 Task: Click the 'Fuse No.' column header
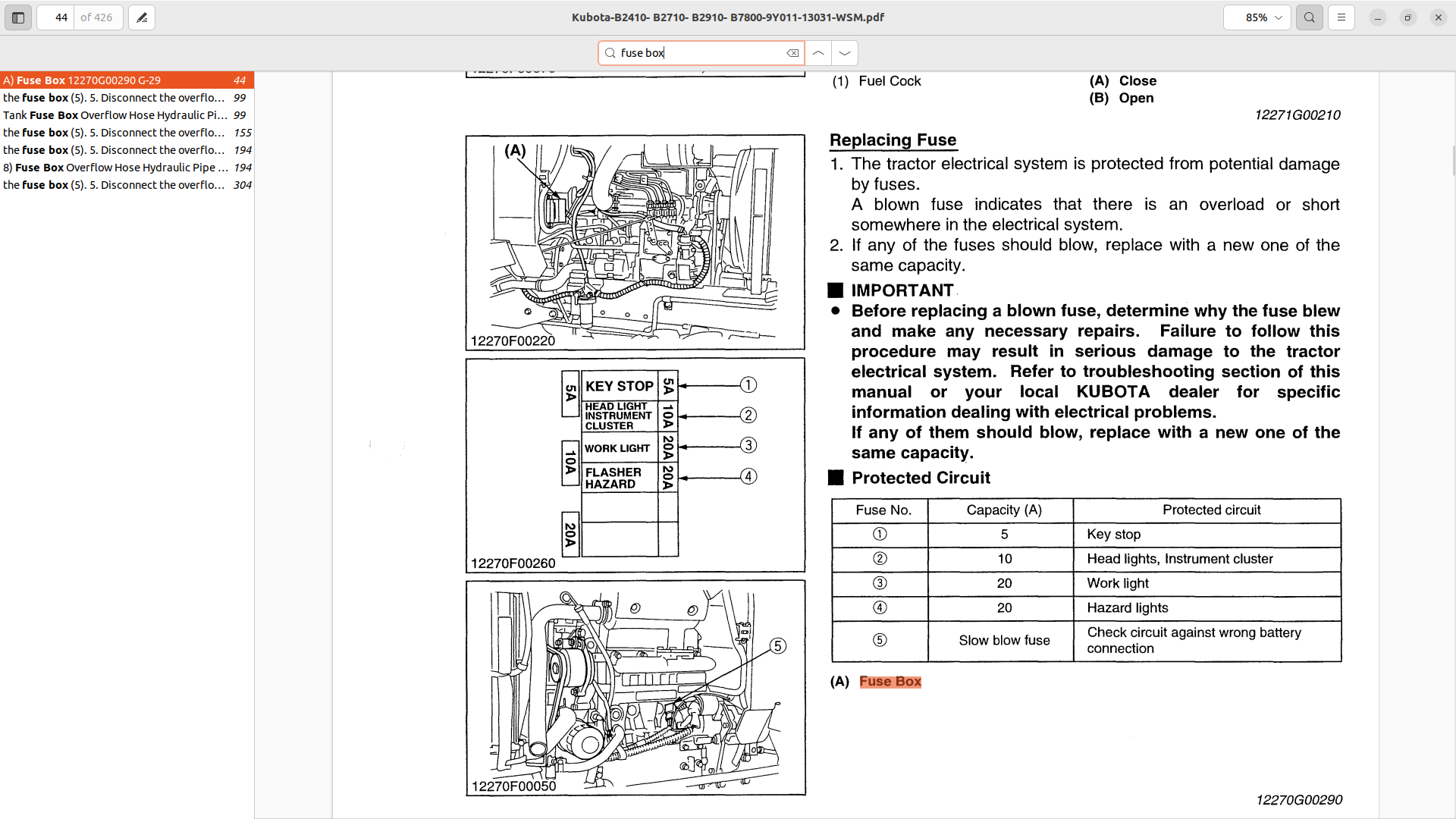click(x=880, y=510)
